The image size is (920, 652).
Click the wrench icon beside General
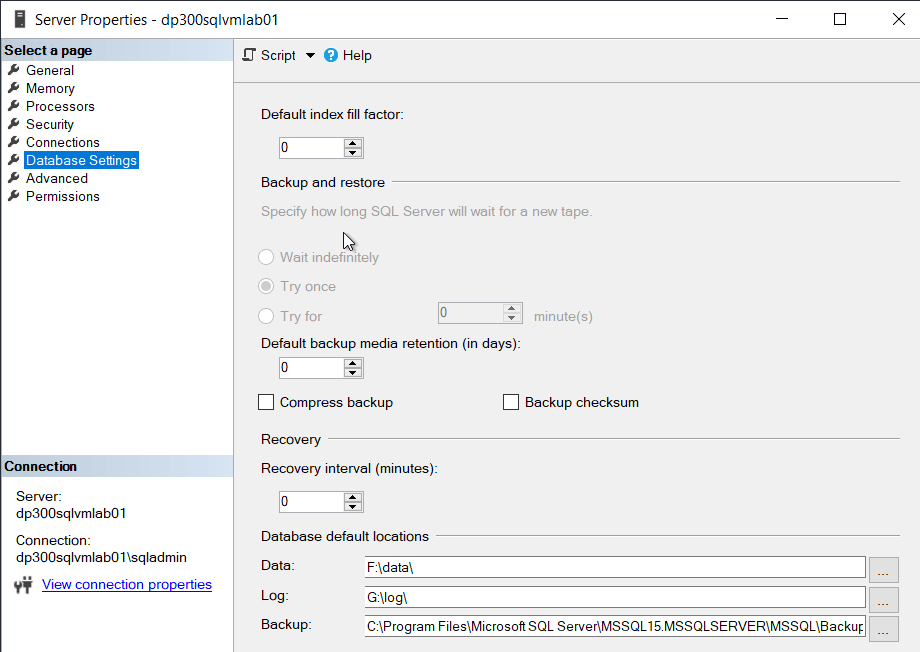click(x=14, y=70)
